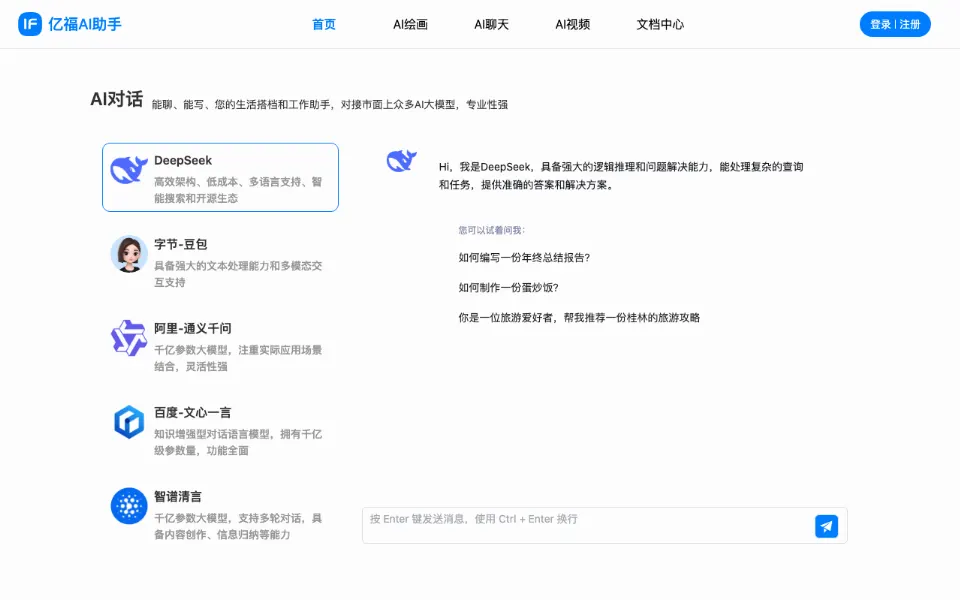The height and width of the screenshot is (600, 960).
Task: Click the 智谱清言 blue circle icon
Action: coord(129,506)
